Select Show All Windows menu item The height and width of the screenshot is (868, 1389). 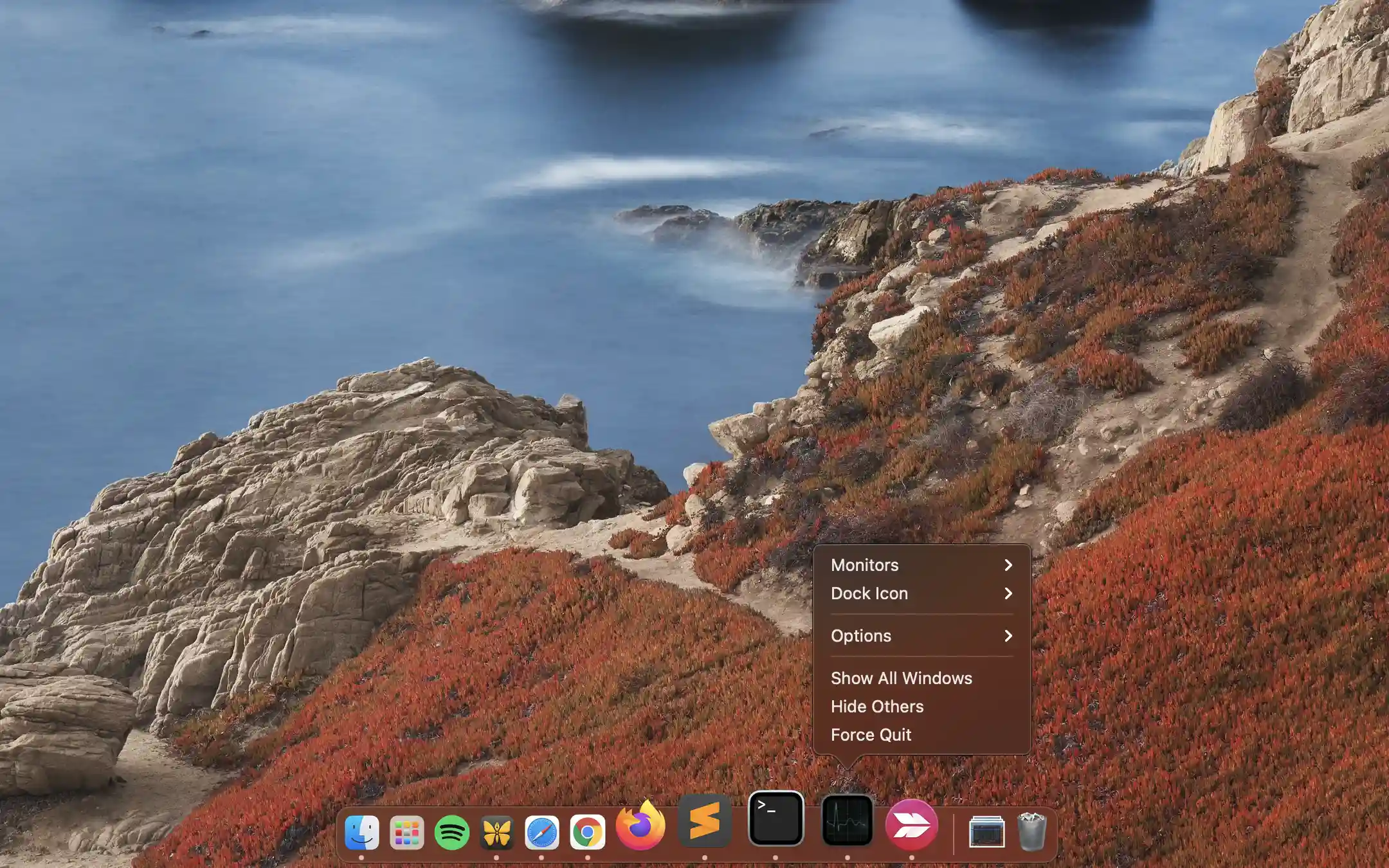tap(901, 677)
